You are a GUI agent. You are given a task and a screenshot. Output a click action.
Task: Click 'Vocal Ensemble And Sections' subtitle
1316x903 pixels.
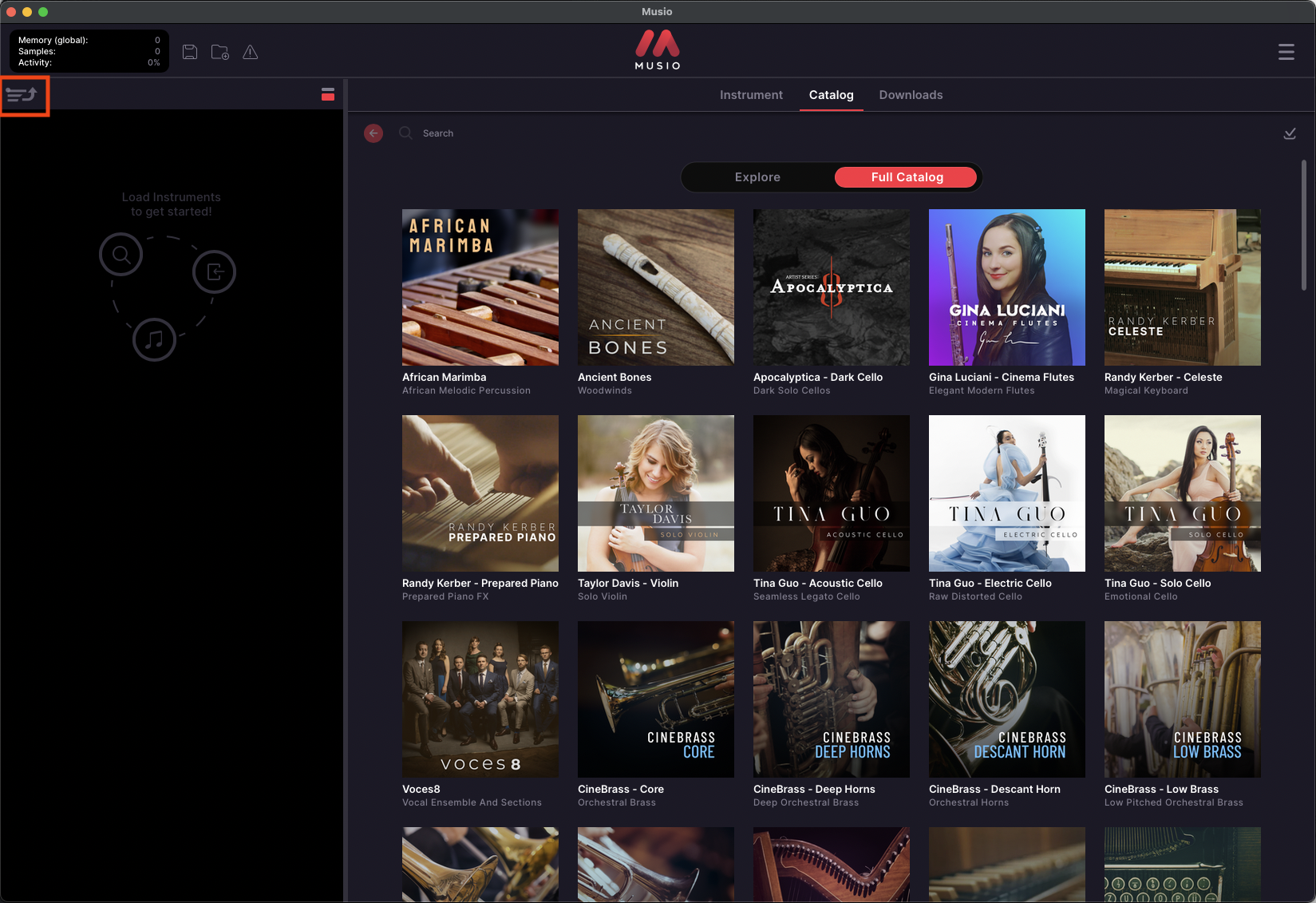tap(472, 802)
